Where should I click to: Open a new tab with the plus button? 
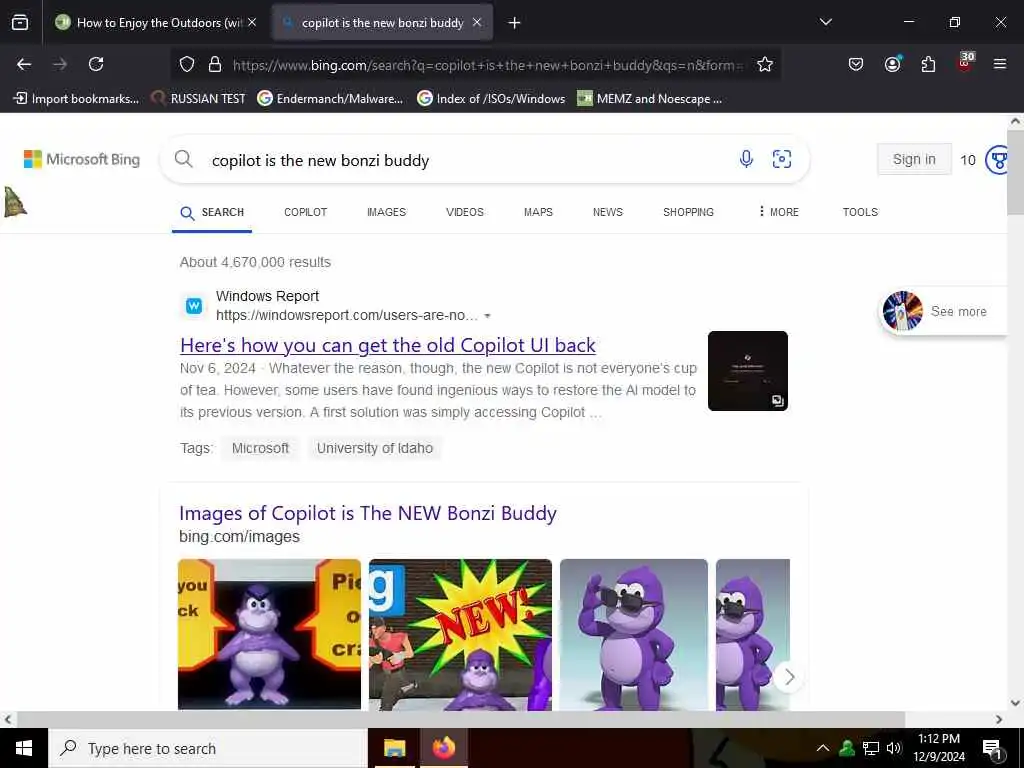(515, 23)
